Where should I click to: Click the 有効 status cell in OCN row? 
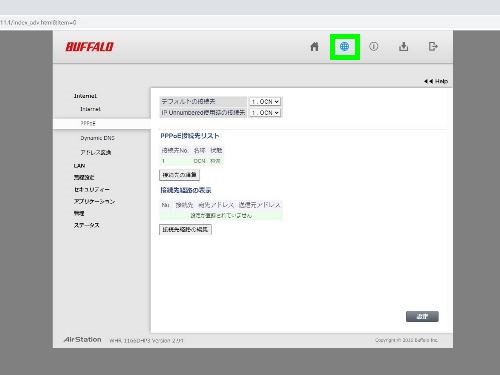pyautogui.click(x=215, y=161)
